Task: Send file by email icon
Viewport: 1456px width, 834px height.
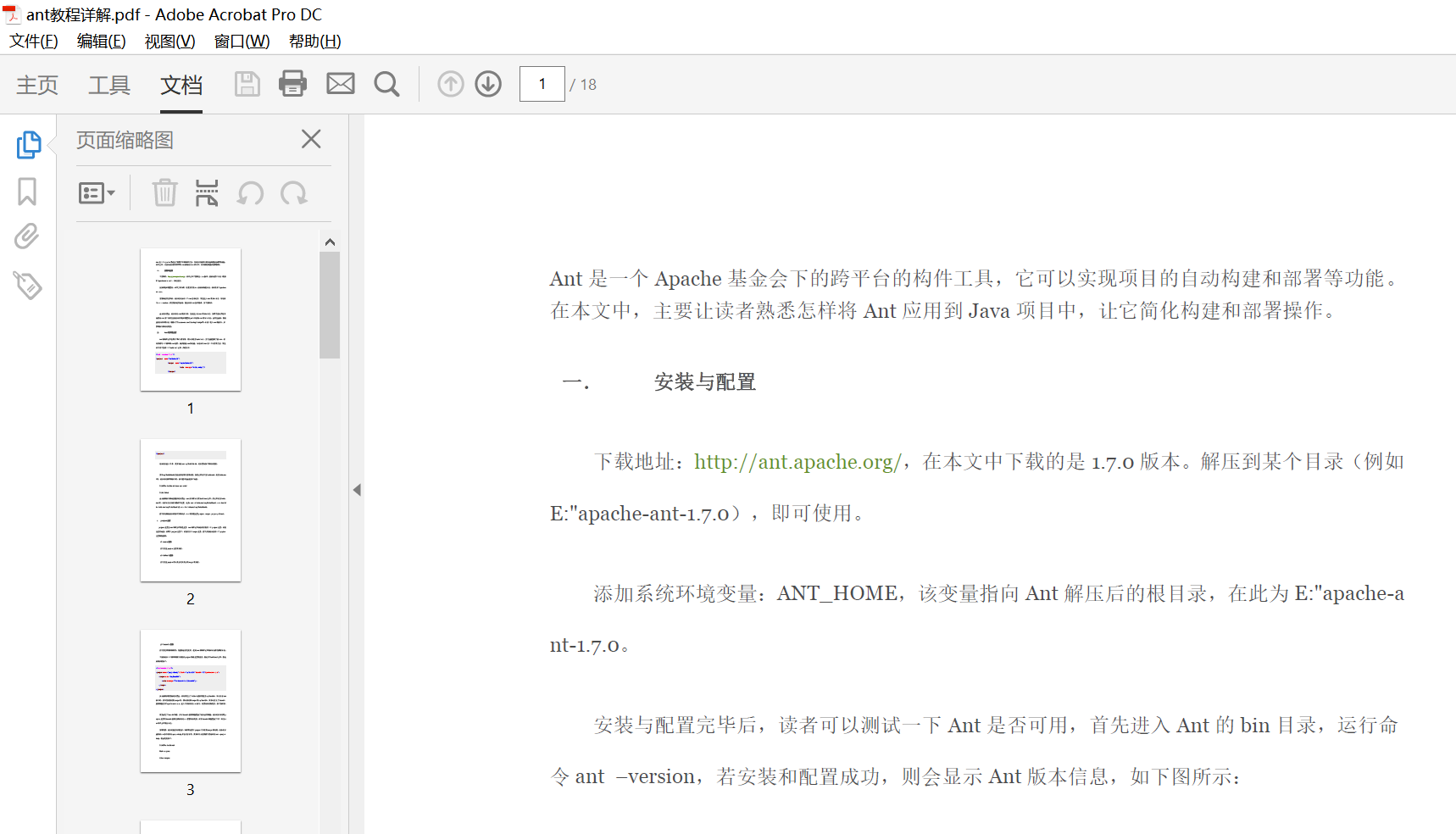Action: [x=341, y=83]
